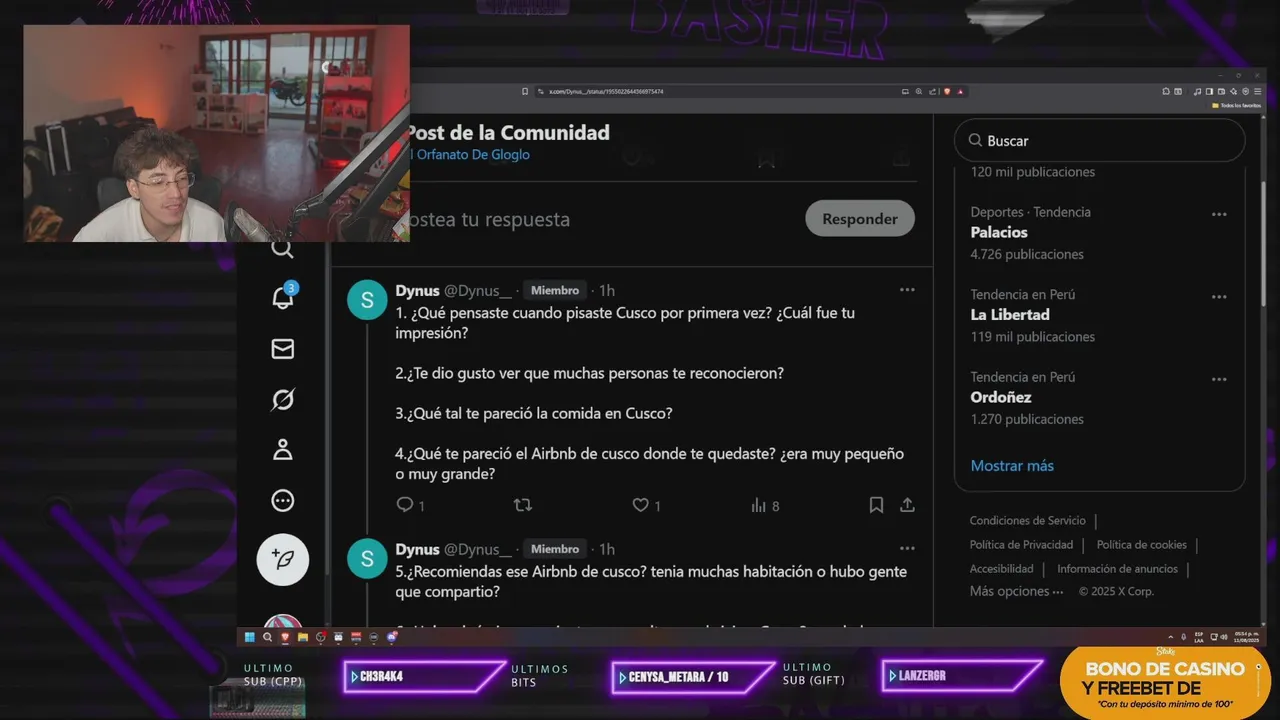The height and width of the screenshot is (720, 1280).
Task: Repost the first Dynus post
Action: (x=522, y=505)
